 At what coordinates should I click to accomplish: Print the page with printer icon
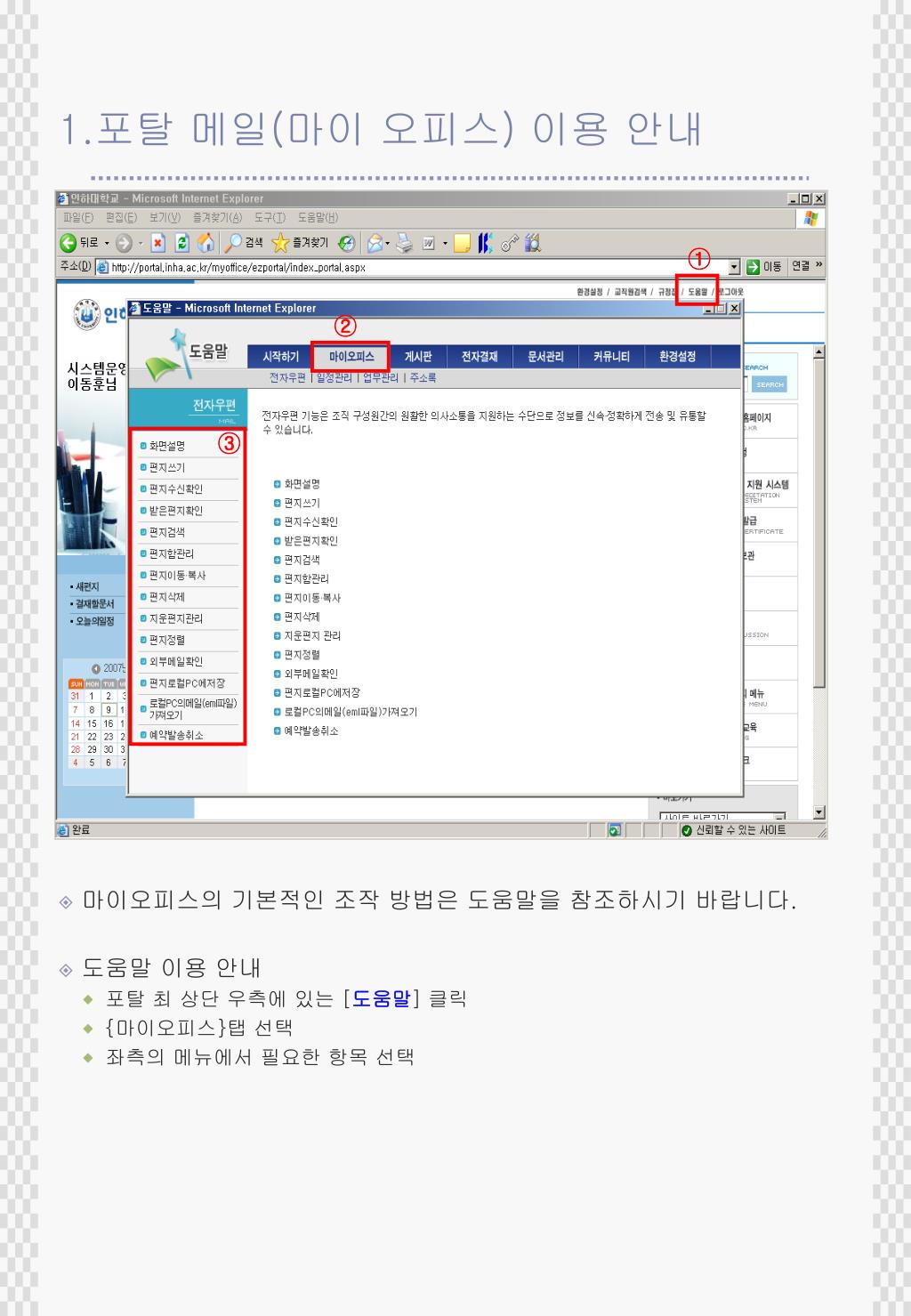coord(405,243)
